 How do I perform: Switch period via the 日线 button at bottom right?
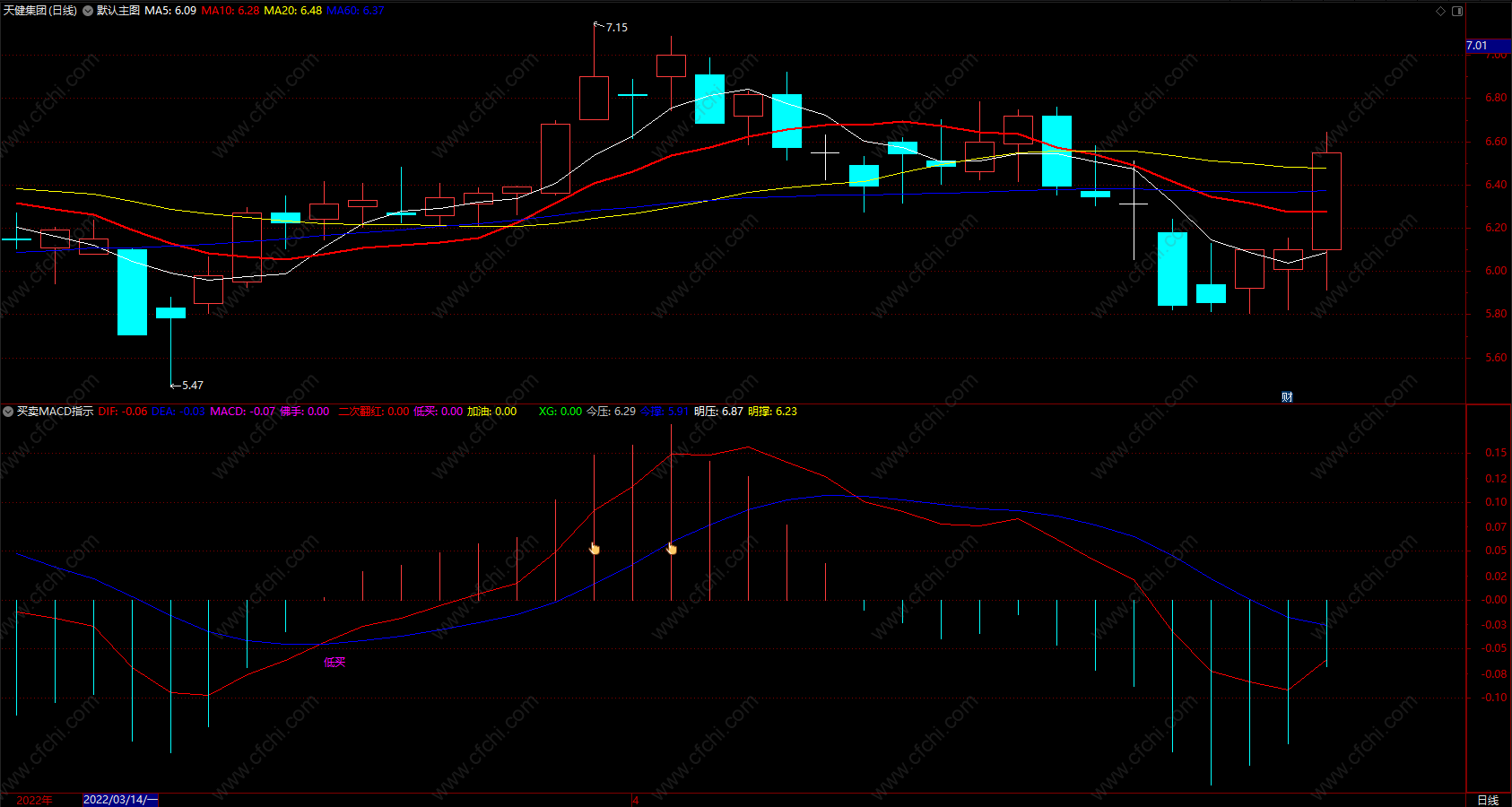coord(1488,800)
